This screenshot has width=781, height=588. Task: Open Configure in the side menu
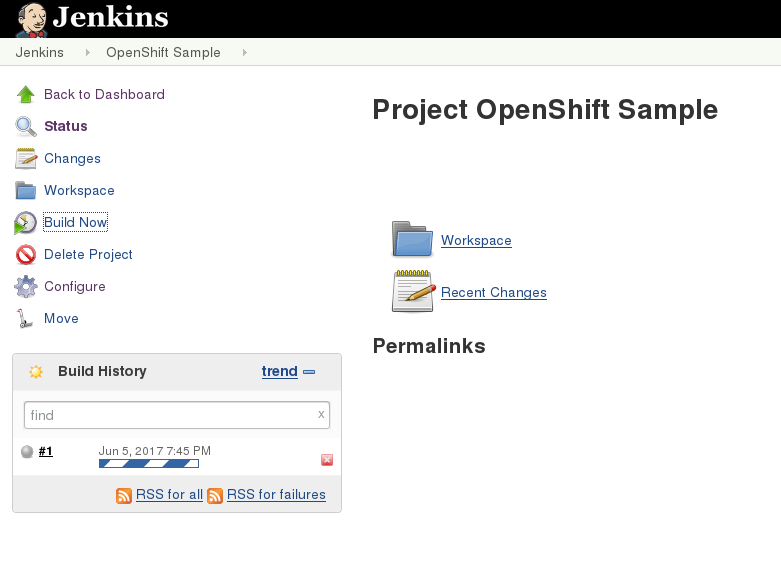pos(75,286)
